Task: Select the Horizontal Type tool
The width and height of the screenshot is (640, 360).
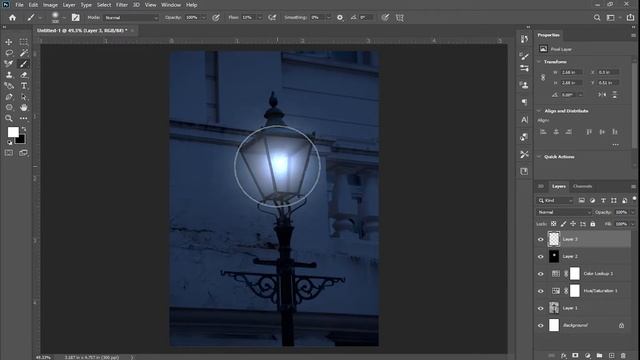Action: pyautogui.click(x=24, y=86)
